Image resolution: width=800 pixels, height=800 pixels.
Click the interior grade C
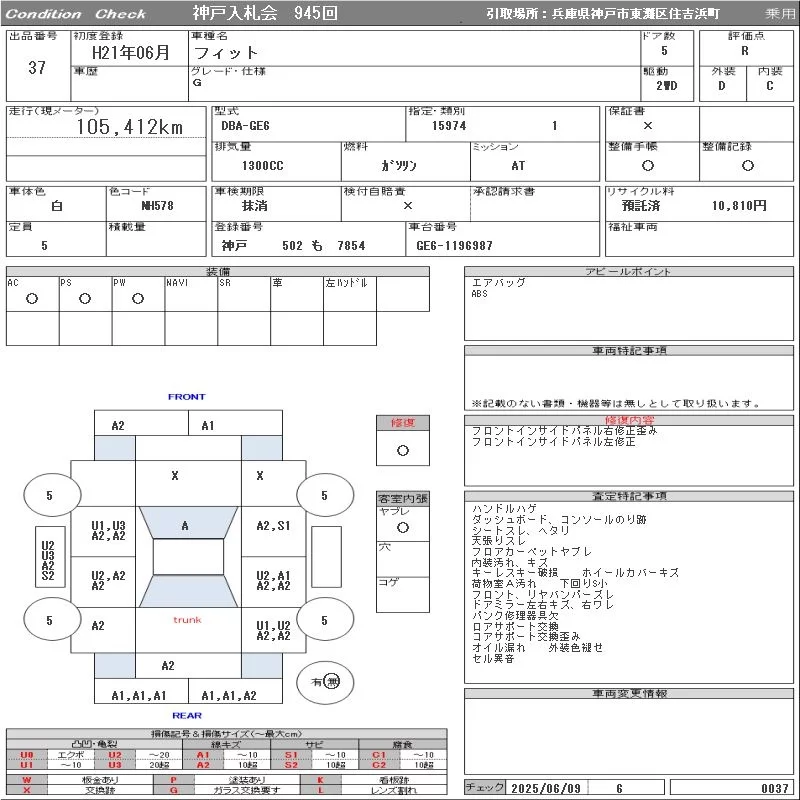[769, 86]
